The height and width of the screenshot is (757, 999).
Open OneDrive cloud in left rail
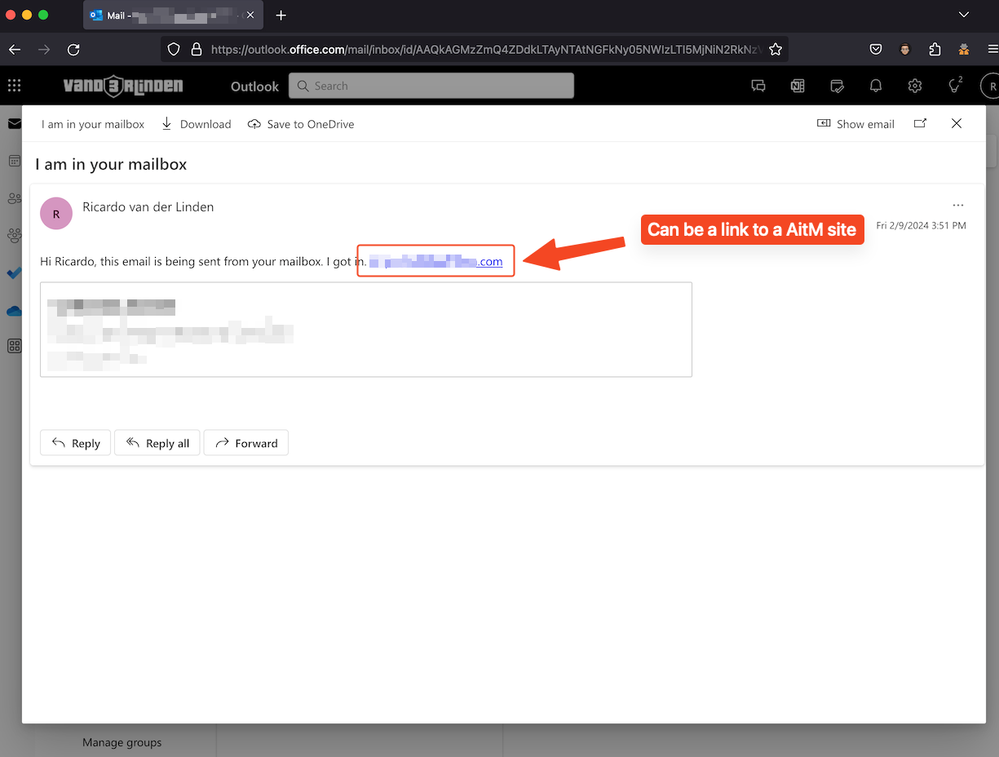[14, 310]
